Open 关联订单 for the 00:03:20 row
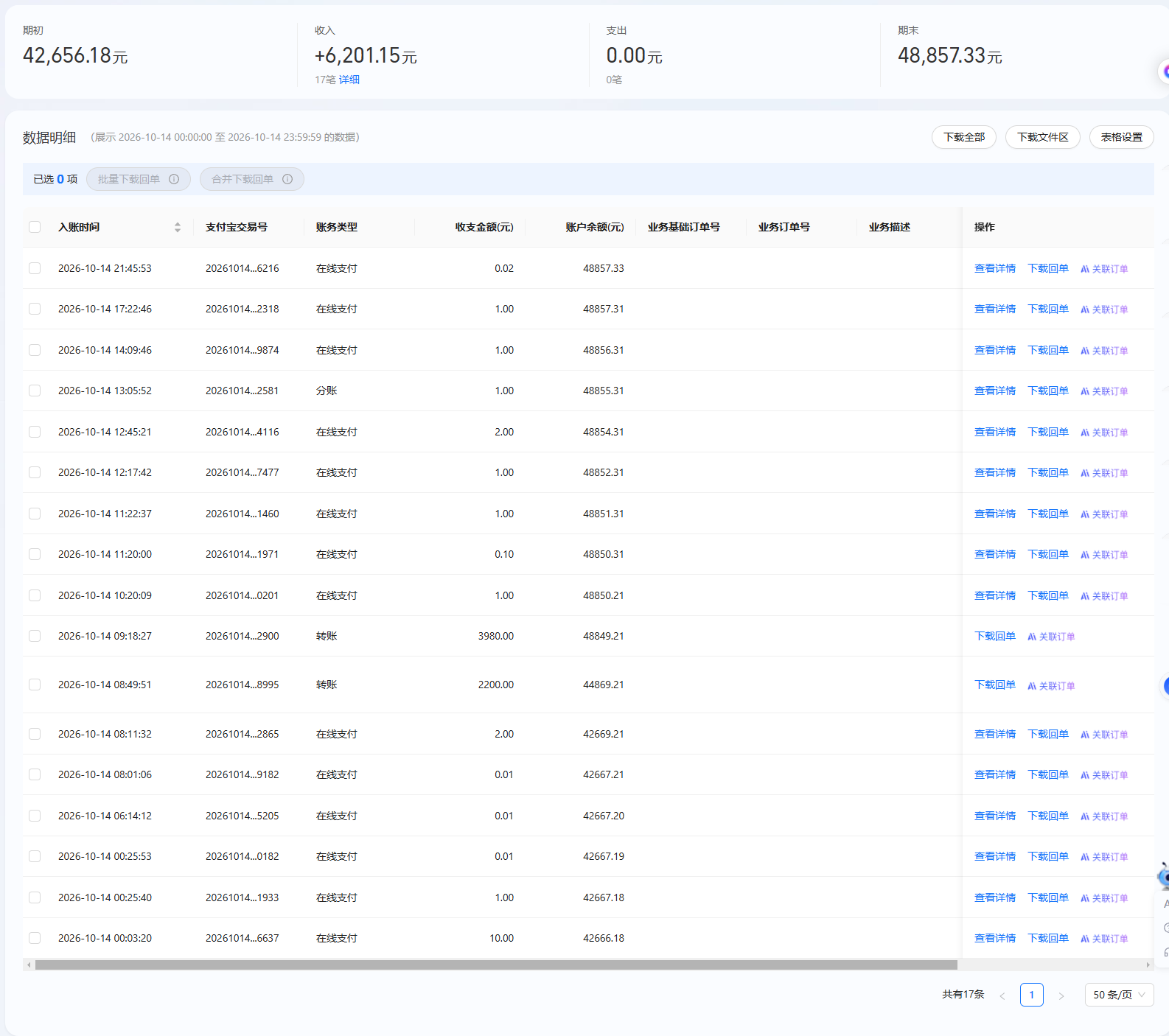 pyautogui.click(x=1104, y=939)
